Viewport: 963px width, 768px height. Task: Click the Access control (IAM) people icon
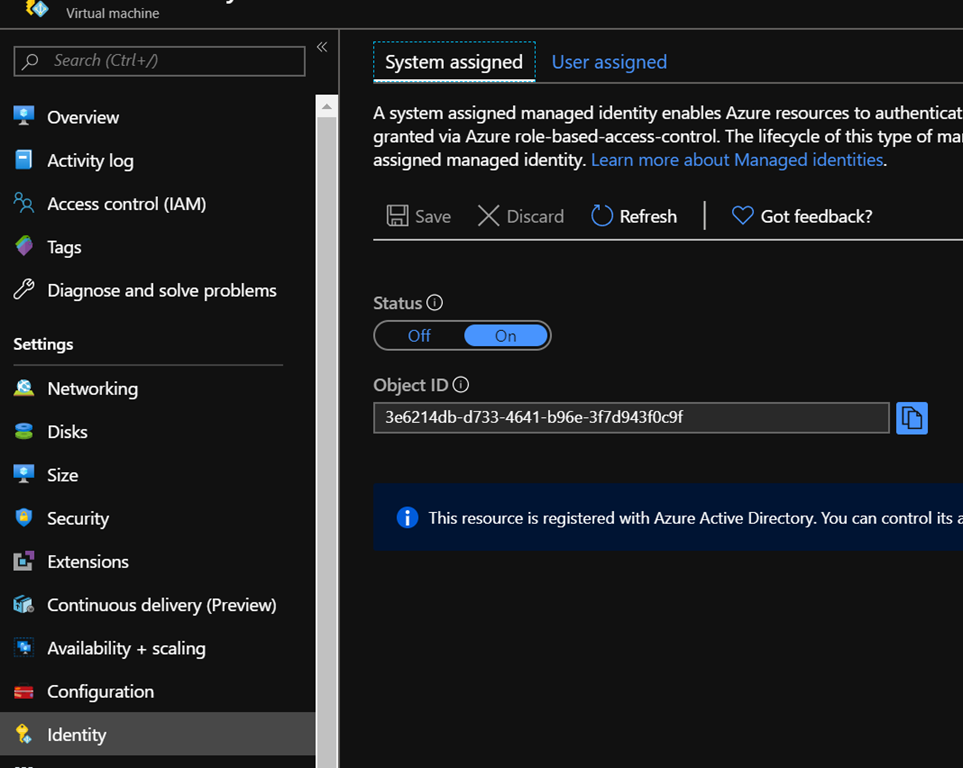coord(24,203)
